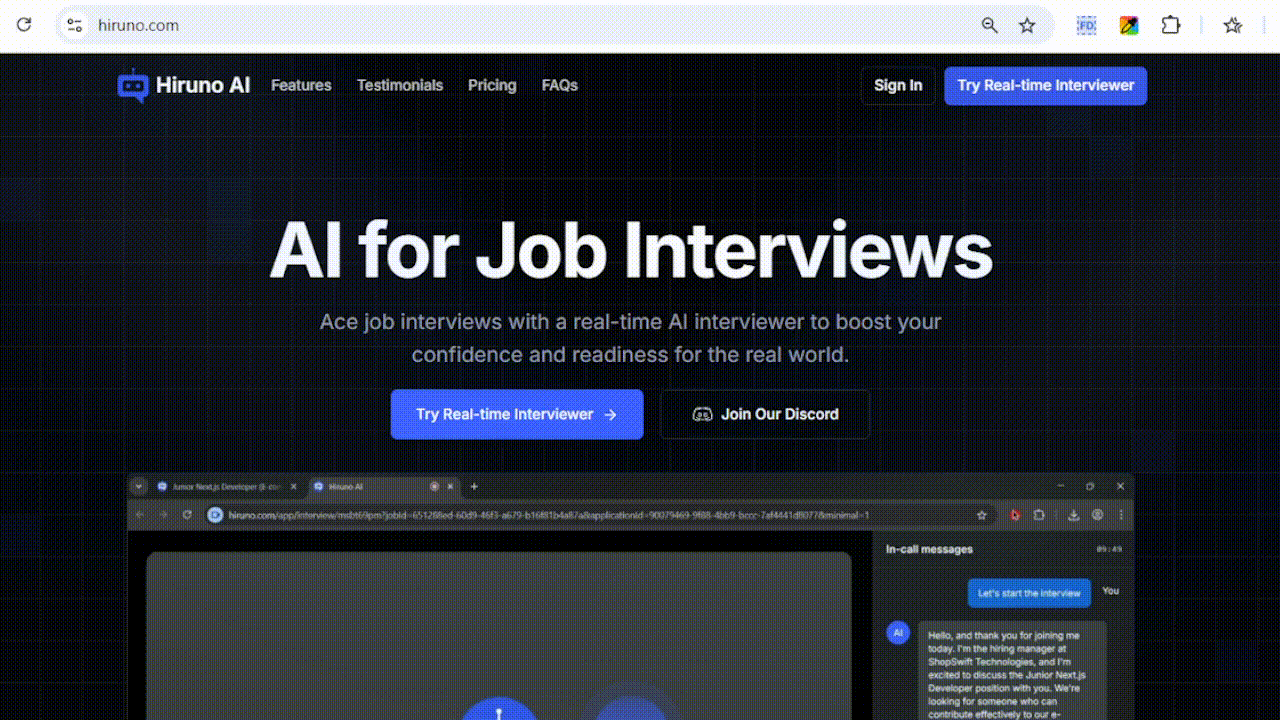Reload the page with the browser refresh icon
This screenshot has height=720, width=1280.
tap(24, 25)
